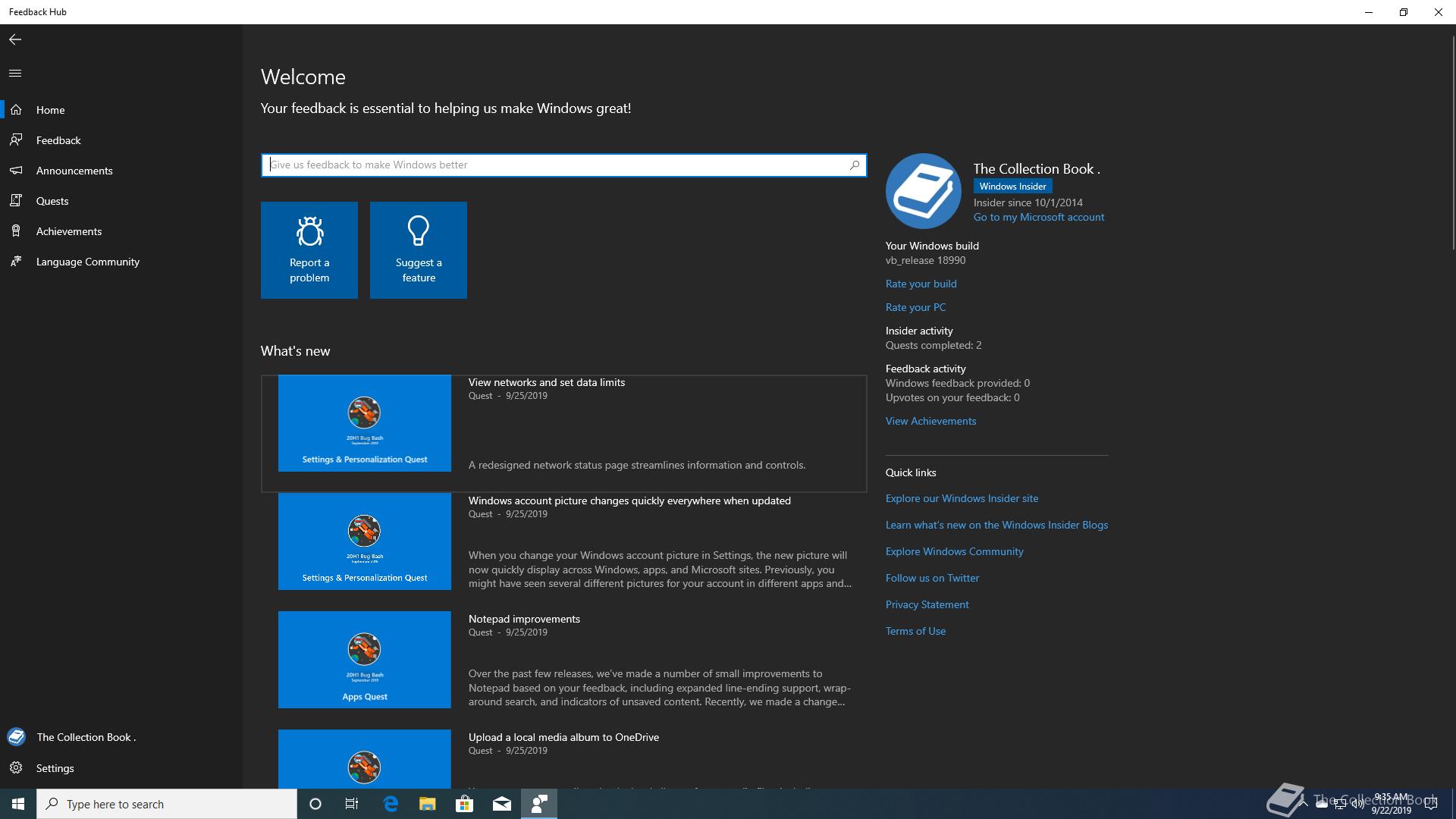Image resolution: width=1456 pixels, height=819 pixels.
Task: Click 'Windows account picture changes quickly' title
Action: (629, 500)
